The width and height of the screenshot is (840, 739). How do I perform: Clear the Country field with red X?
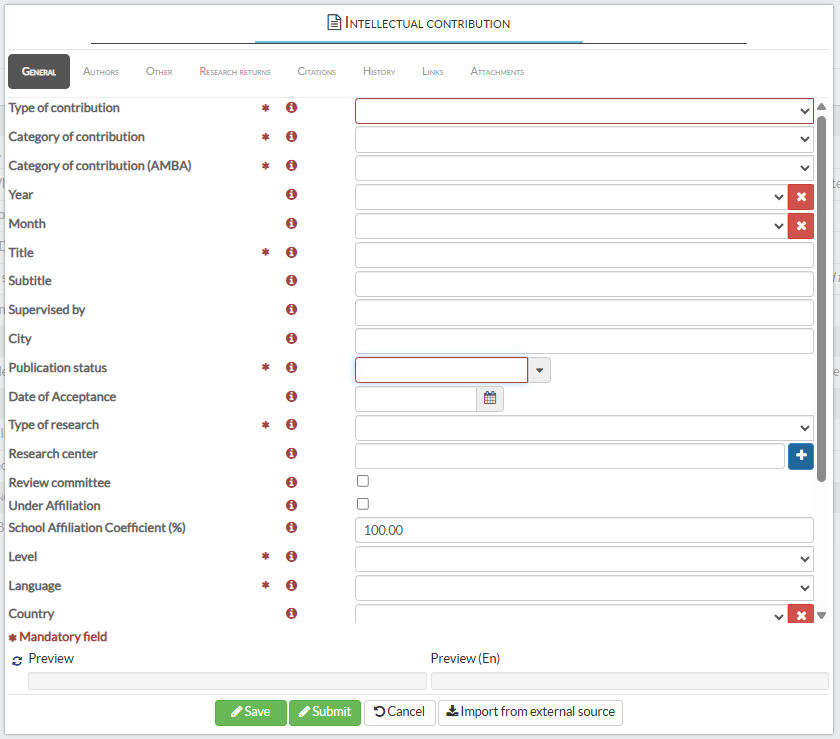click(x=800, y=614)
